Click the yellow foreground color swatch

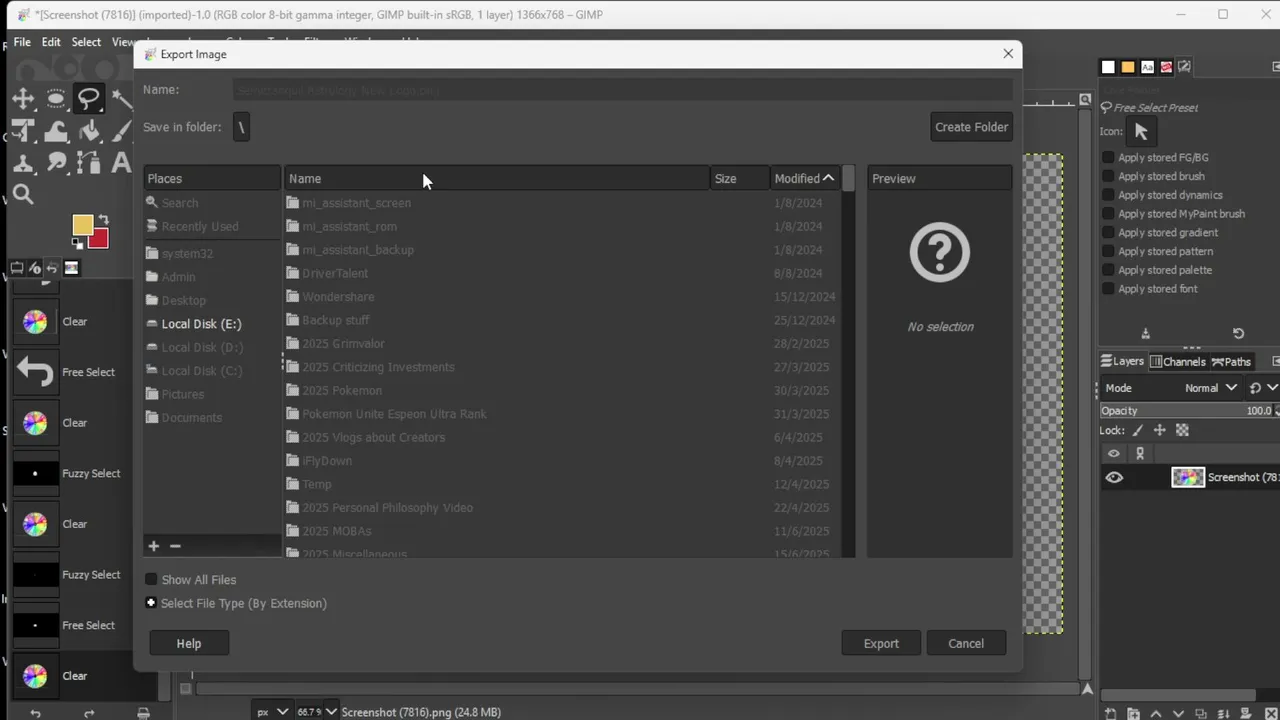[82, 224]
